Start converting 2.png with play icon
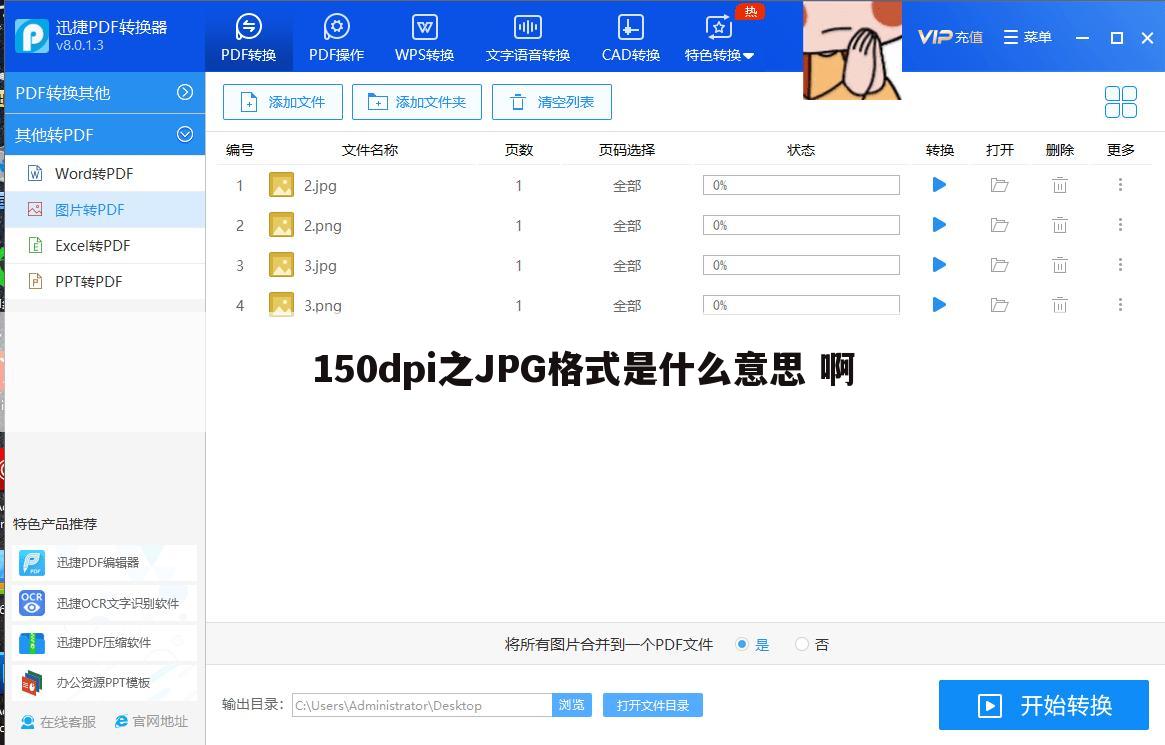The width and height of the screenshot is (1165, 745). point(939,225)
